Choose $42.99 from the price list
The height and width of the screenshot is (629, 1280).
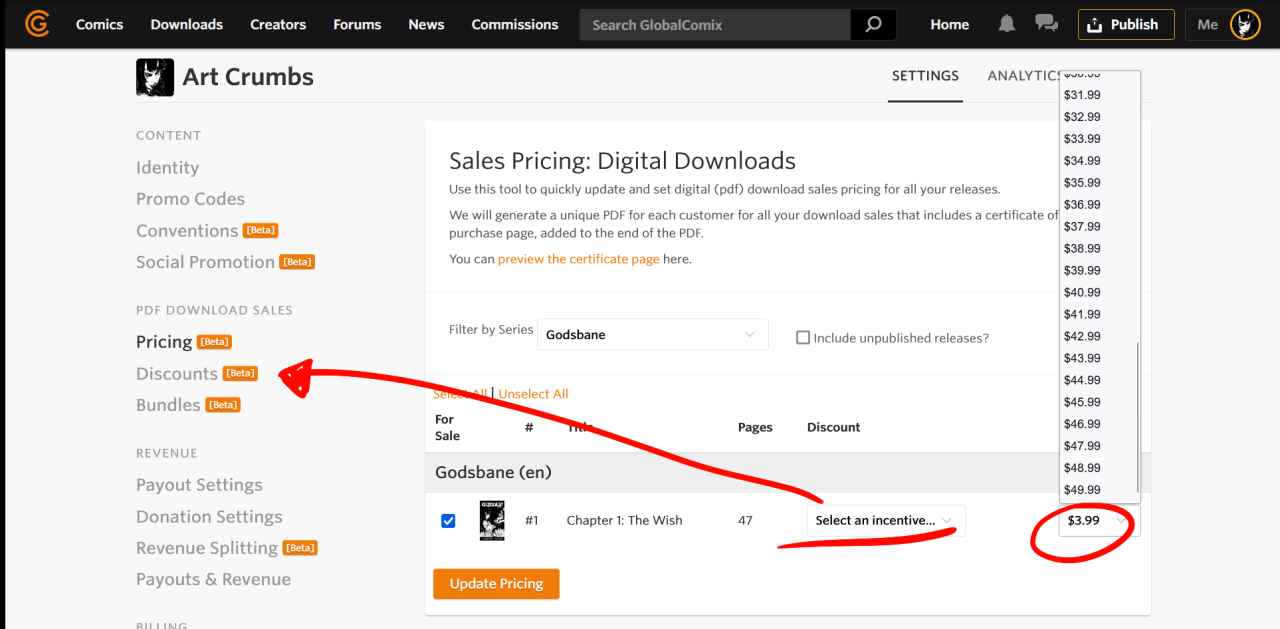(1082, 337)
